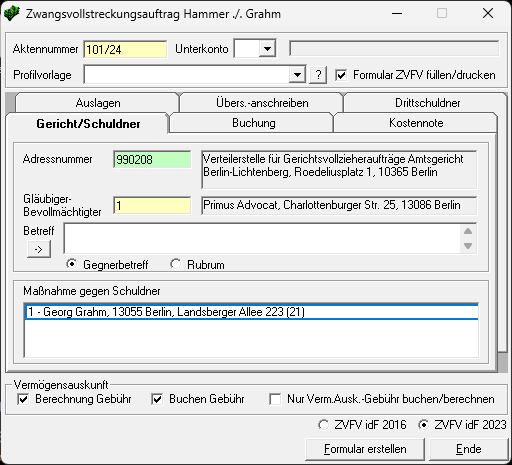Click the Adressnummer field 990208
This screenshot has height=465, width=512.
tap(152, 159)
